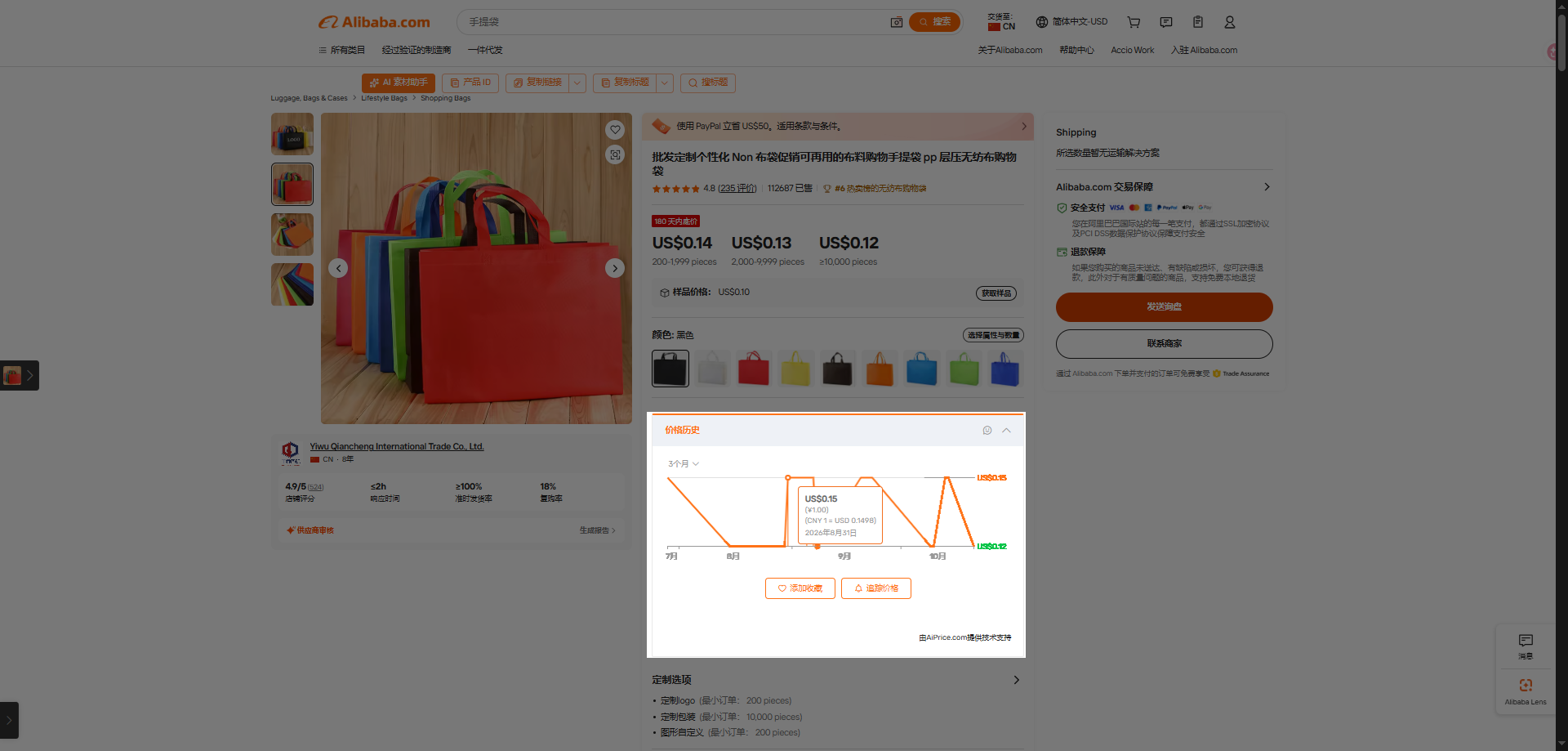Open the shopping cart icon
The image size is (1568, 751).
coord(1134,22)
